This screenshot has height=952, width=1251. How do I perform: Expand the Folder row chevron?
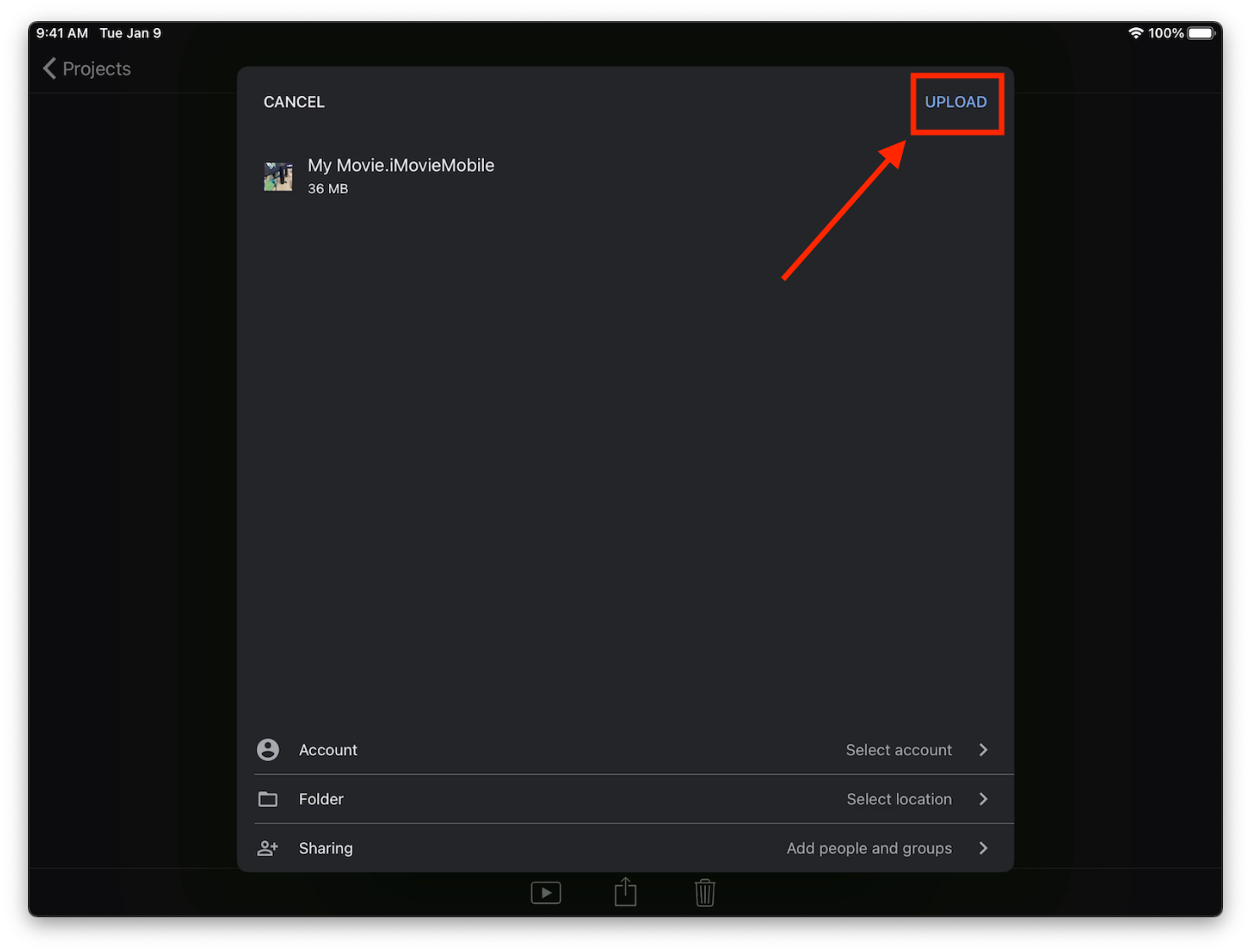(x=983, y=799)
